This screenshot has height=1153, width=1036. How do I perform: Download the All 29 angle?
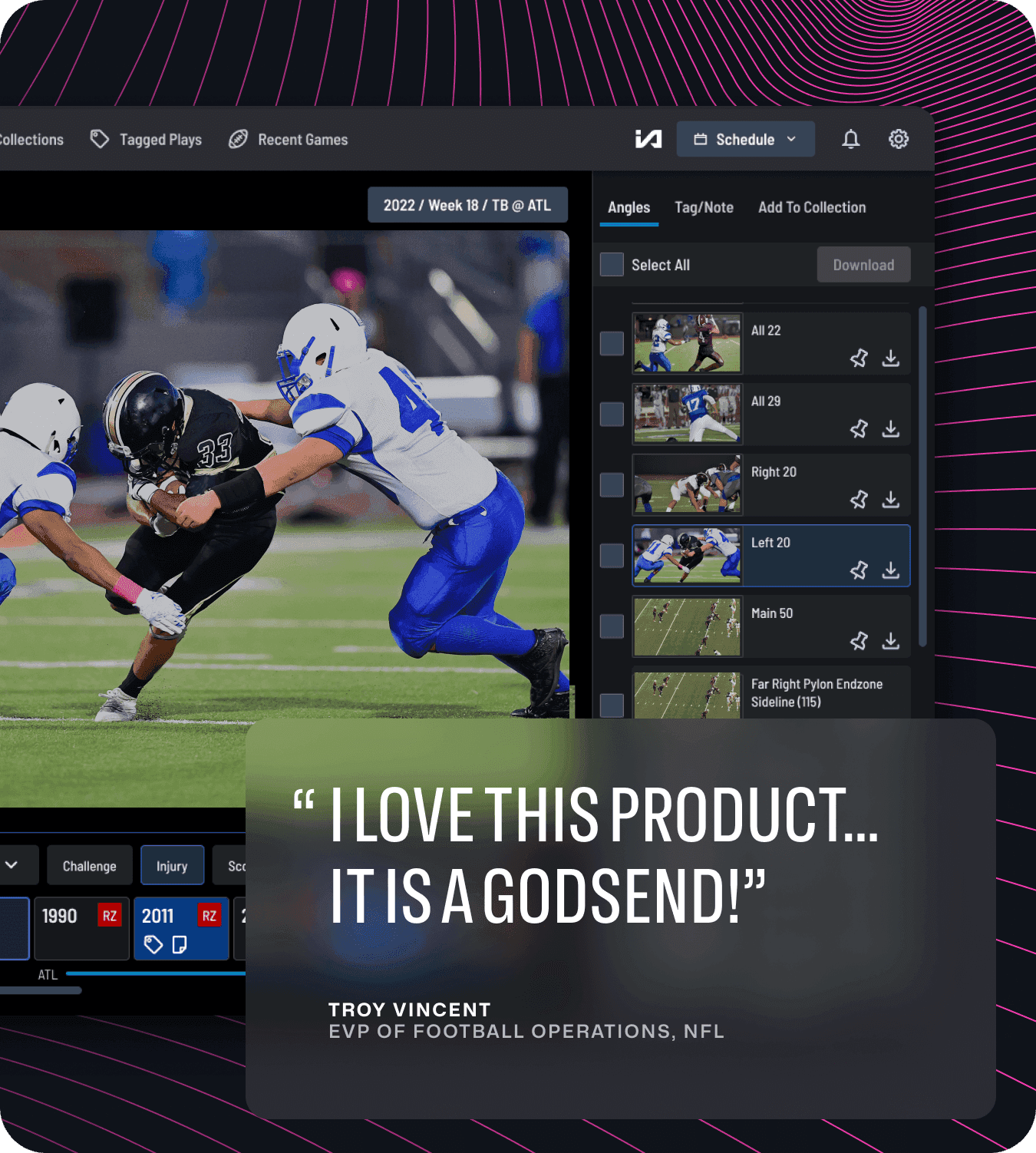pyautogui.click(x=890, y=429)
